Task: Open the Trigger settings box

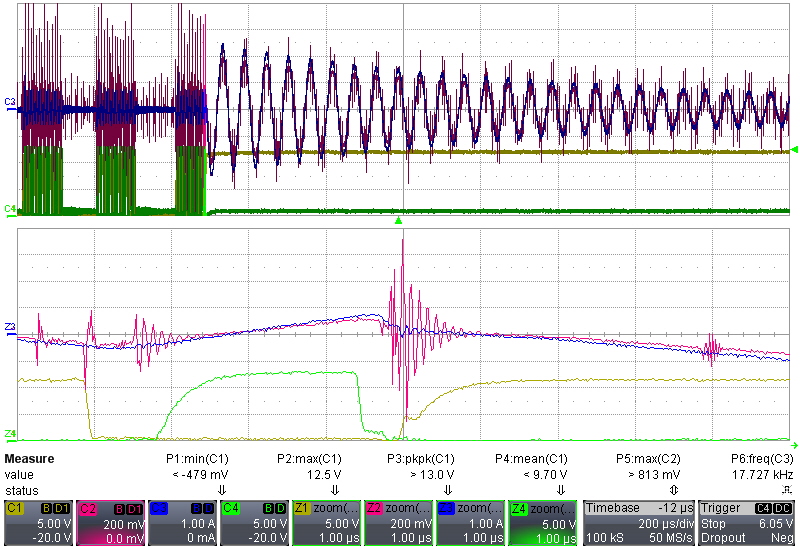Action: tap(746, 523)
